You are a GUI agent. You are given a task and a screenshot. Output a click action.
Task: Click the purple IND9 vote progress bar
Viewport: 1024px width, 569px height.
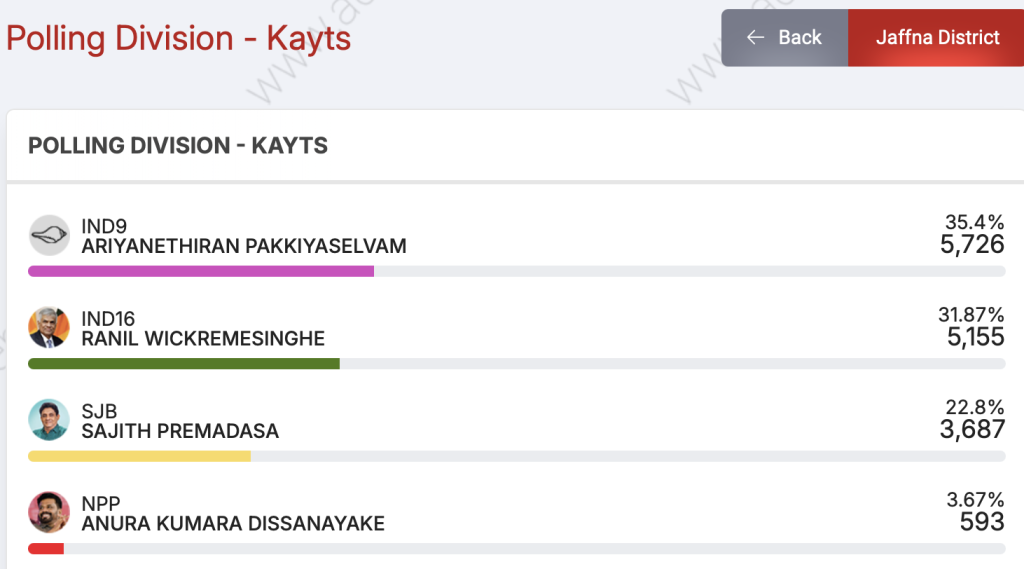pos(201,271)
